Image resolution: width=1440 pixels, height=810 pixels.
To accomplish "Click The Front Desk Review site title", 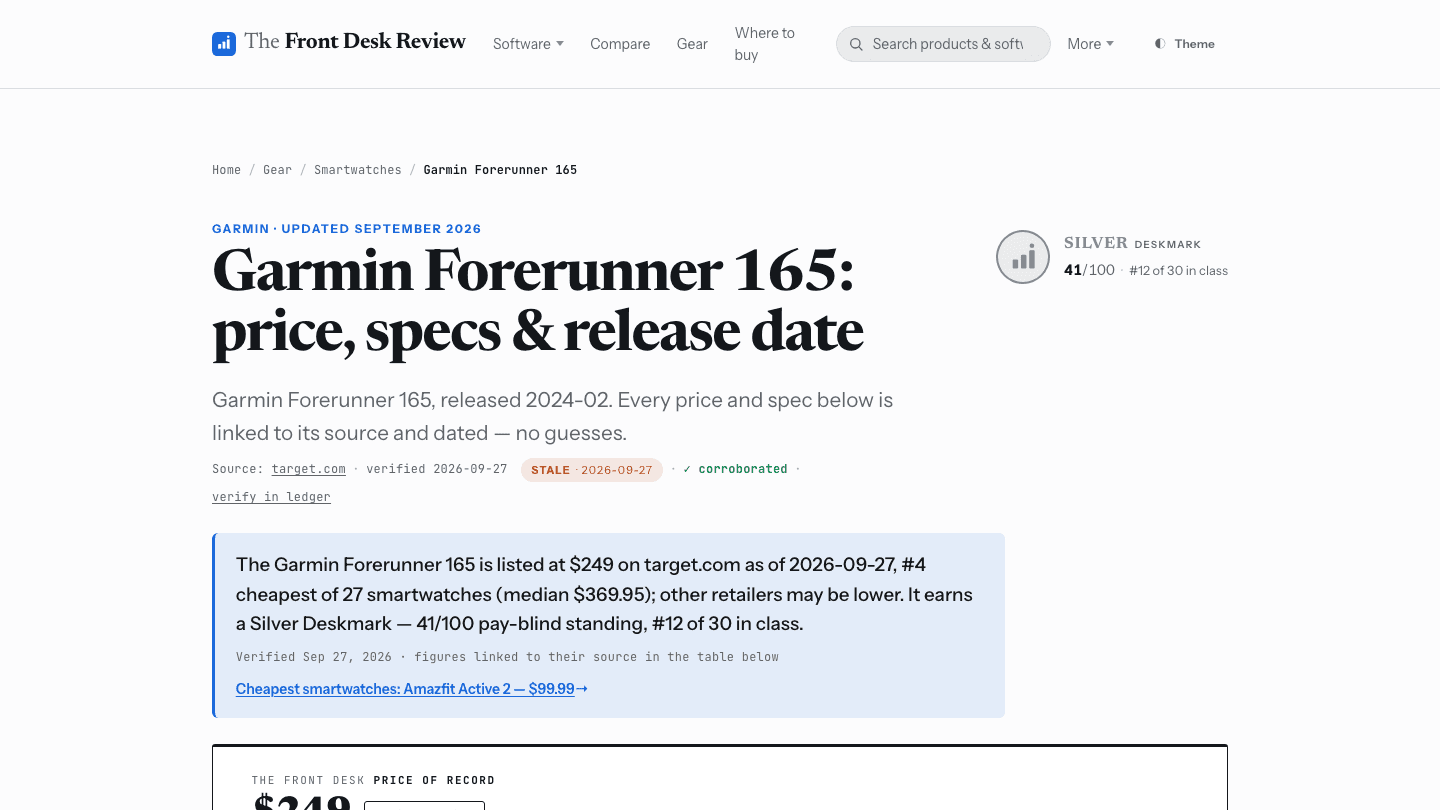I will coord(355,41).
